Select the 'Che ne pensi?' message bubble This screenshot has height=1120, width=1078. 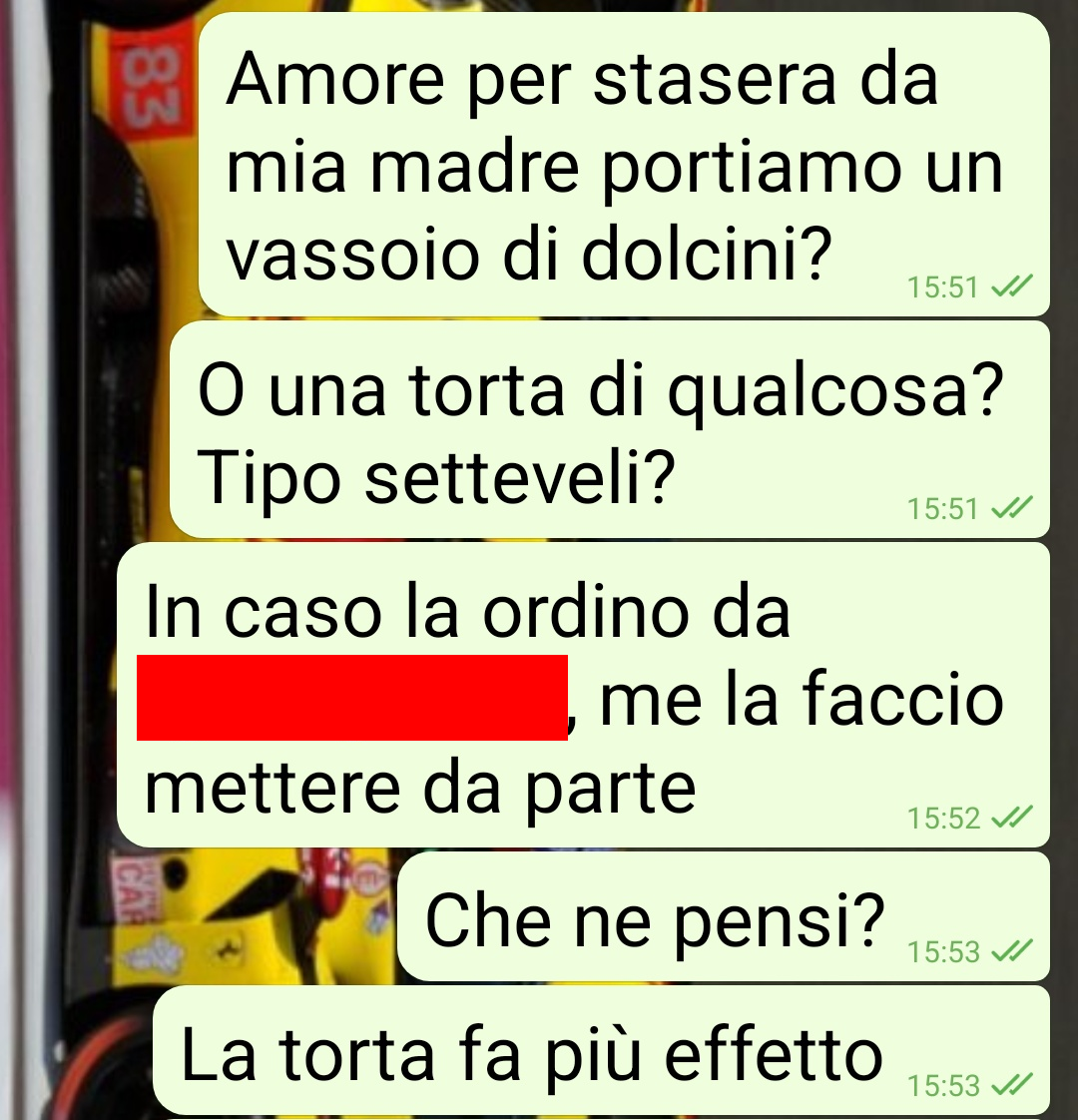723,916
